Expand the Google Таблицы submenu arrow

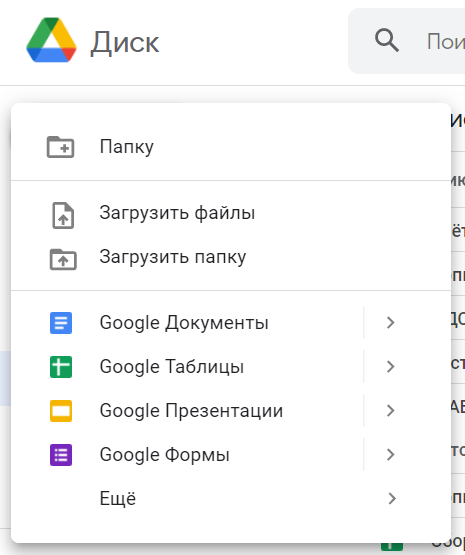pyautogui.click(x=391, y=367)
